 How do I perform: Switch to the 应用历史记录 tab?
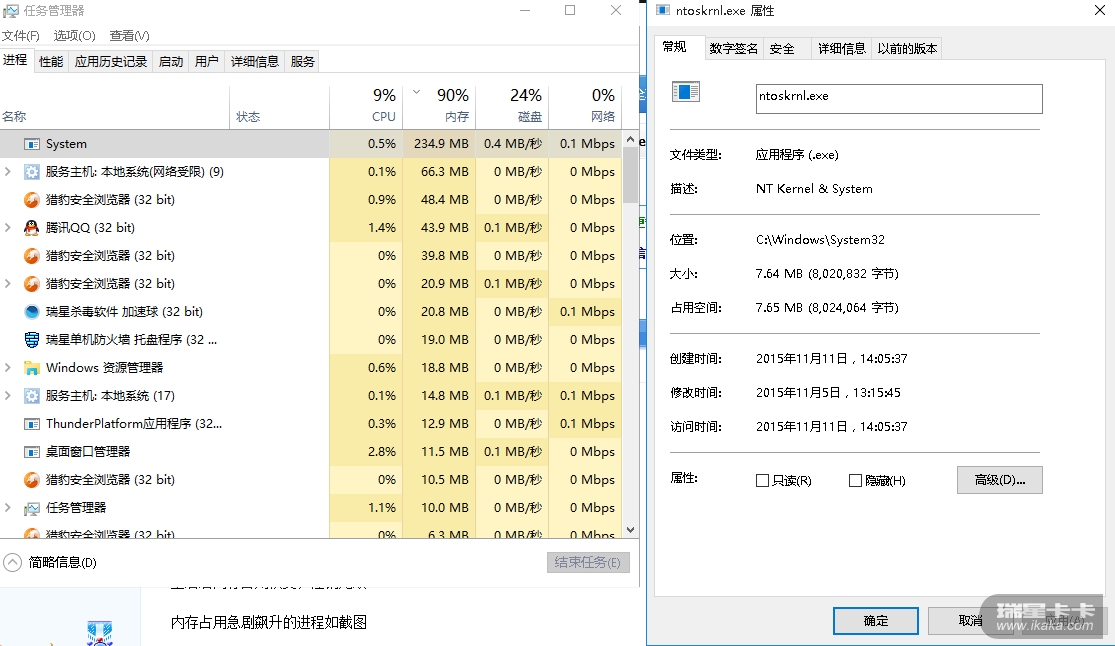pos(111,62)
